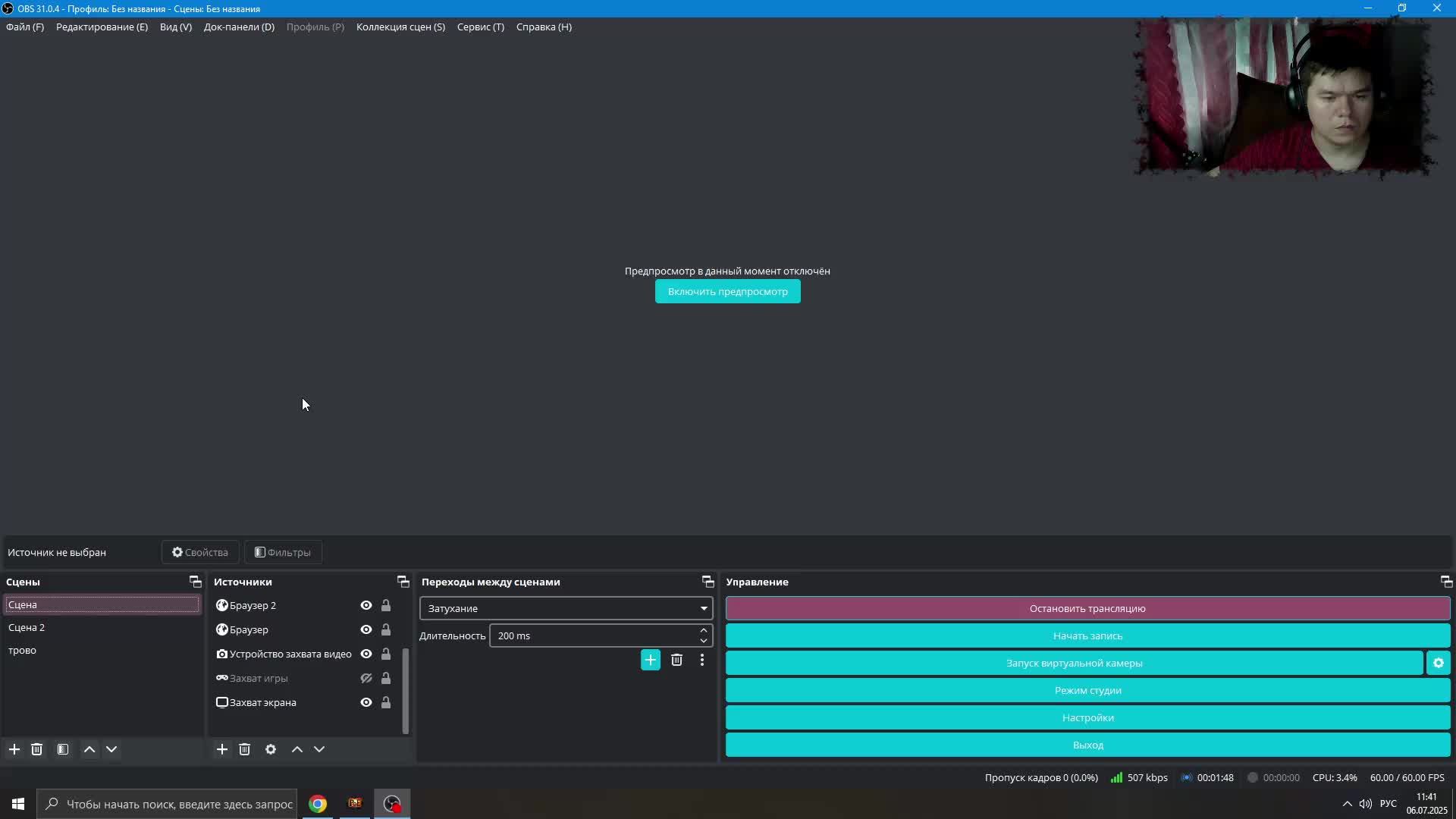Open the Сервис (T) menu
Viewport: 1456px width, 819px height.
point(480,27)
